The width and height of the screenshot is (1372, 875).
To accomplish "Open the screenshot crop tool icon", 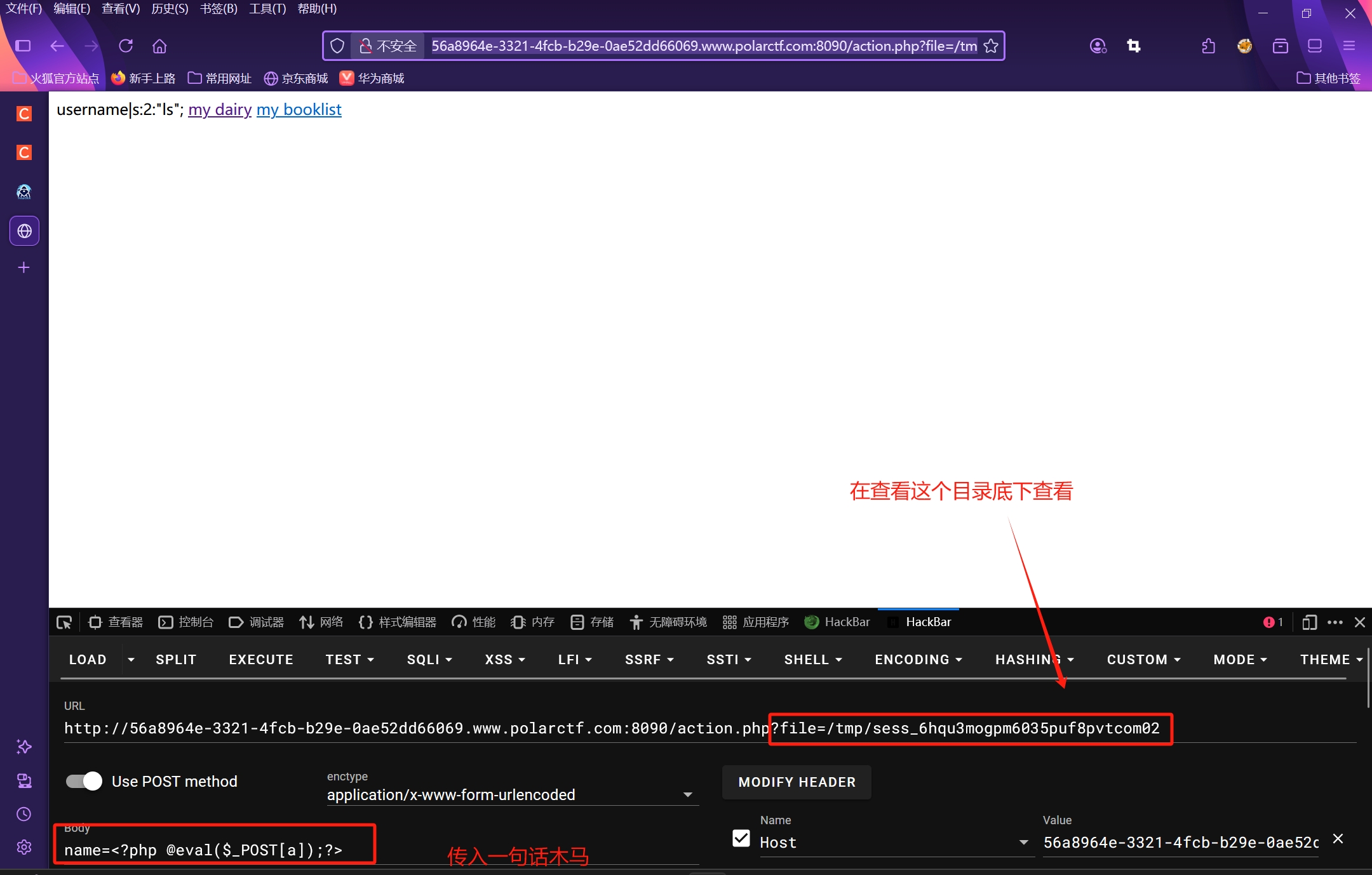I will coord(1134,46).
